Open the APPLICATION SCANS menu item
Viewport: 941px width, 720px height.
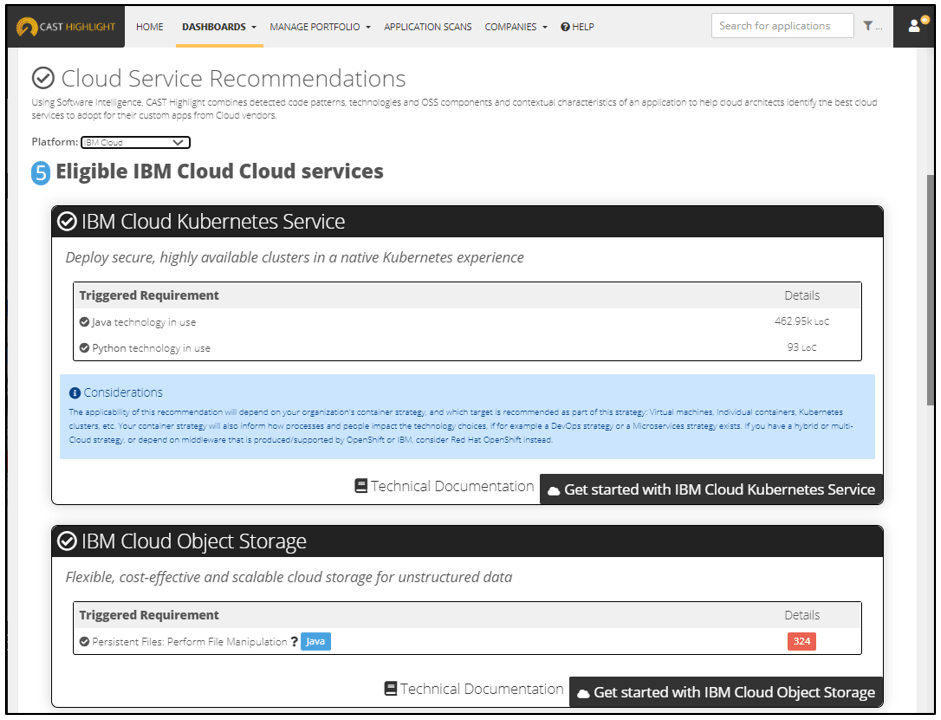[427, 27]
